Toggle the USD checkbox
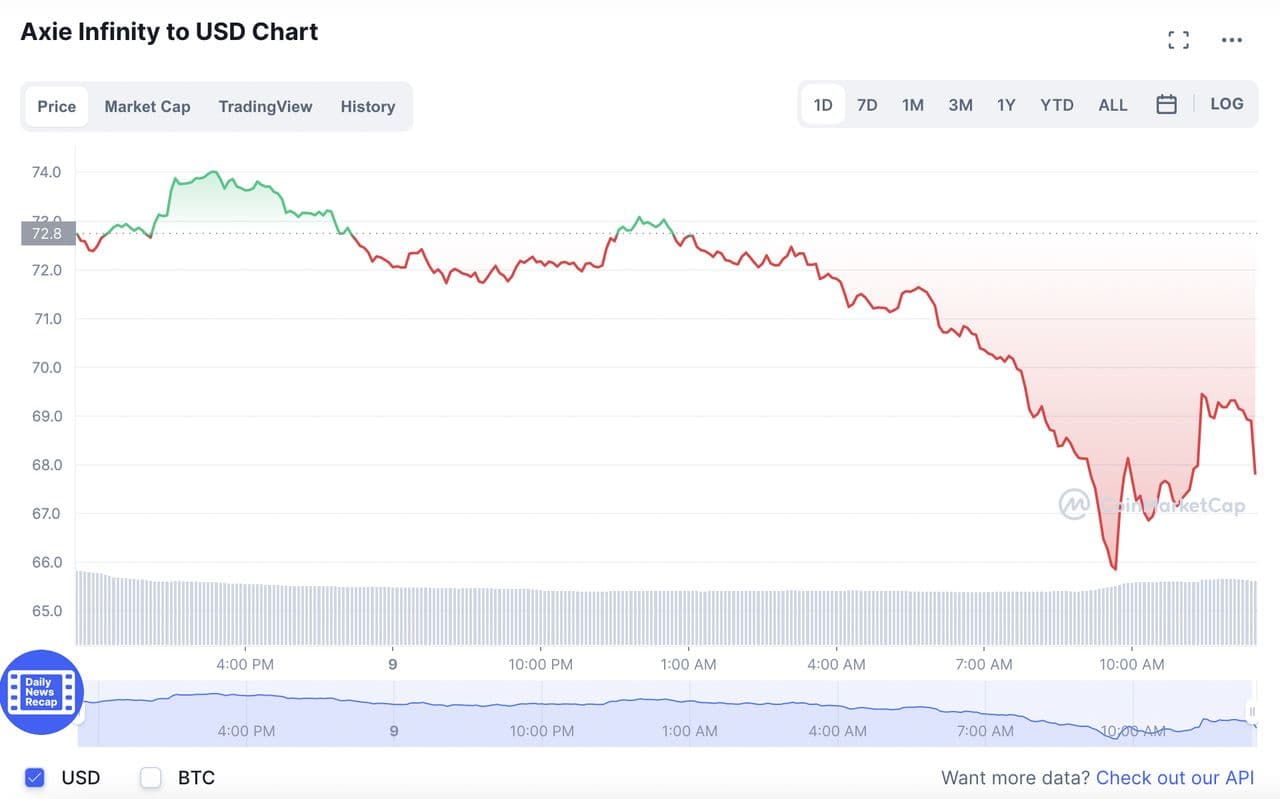 (35, 777)
